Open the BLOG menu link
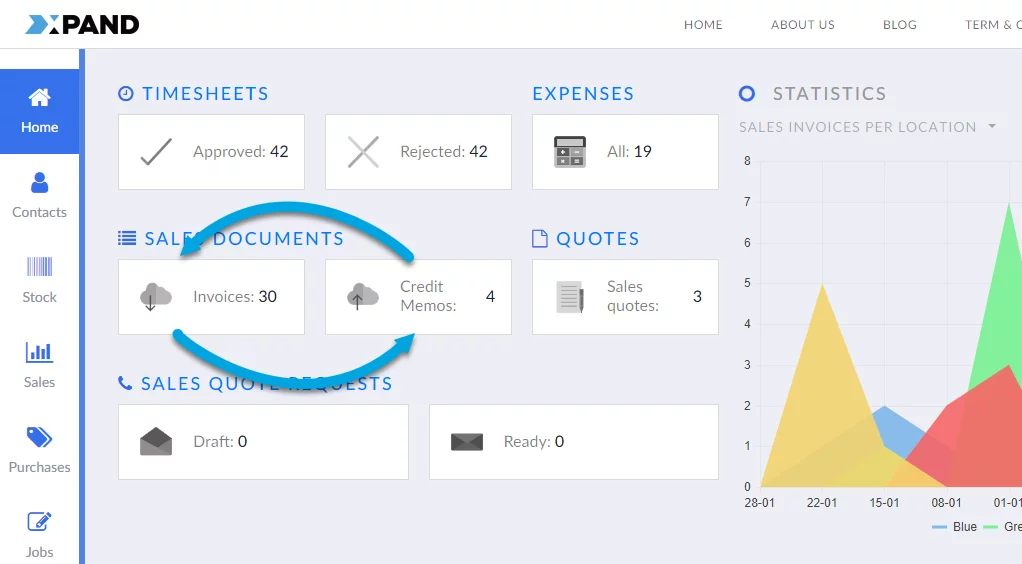The height and width of the screenshot is (564, 1022). point(899,25)
